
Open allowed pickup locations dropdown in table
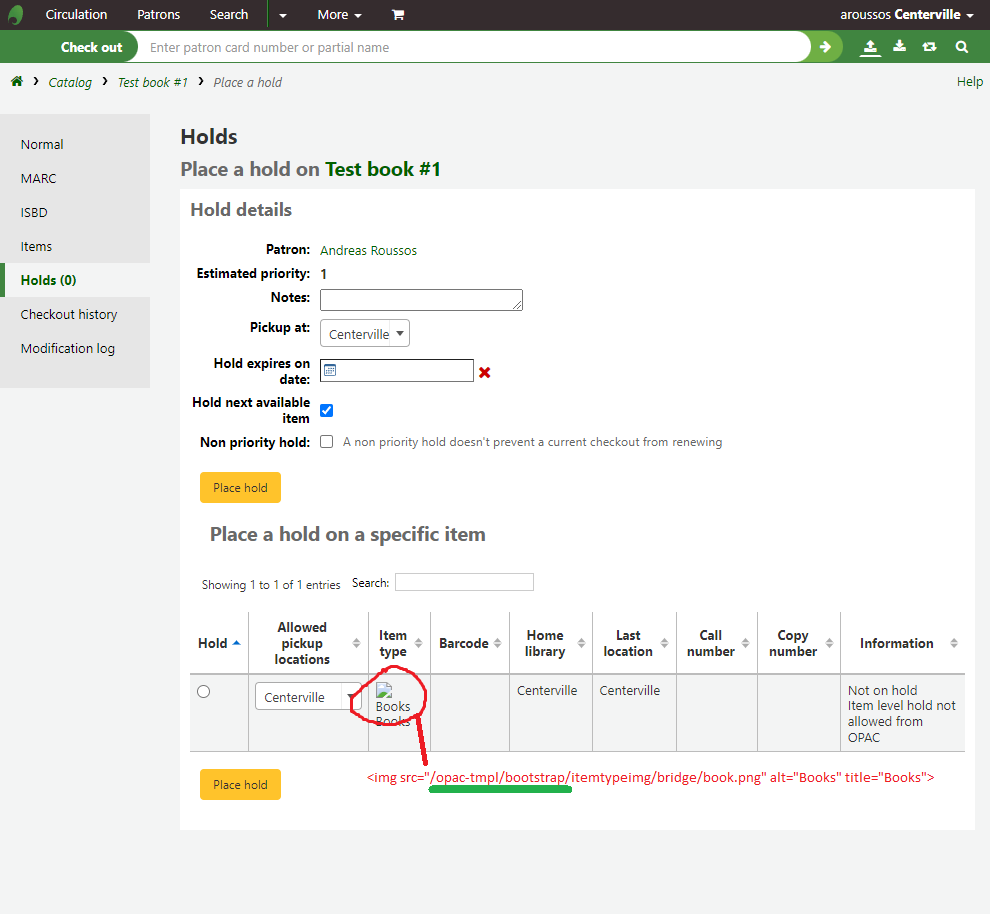[x=308, y=697]
